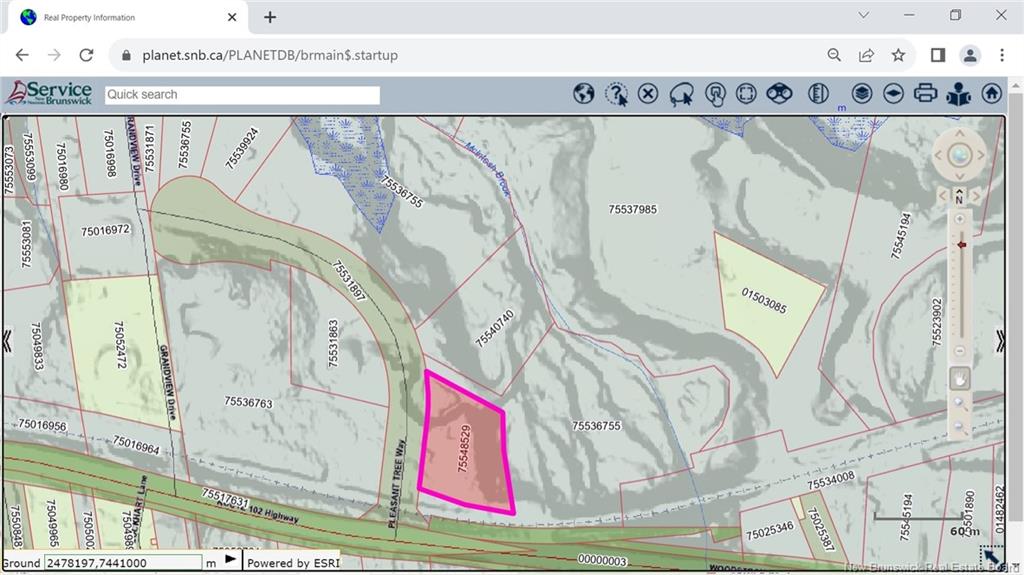Open a new browser tab
This screenshot has height=575, width=1024.
[x=270, y=18]
